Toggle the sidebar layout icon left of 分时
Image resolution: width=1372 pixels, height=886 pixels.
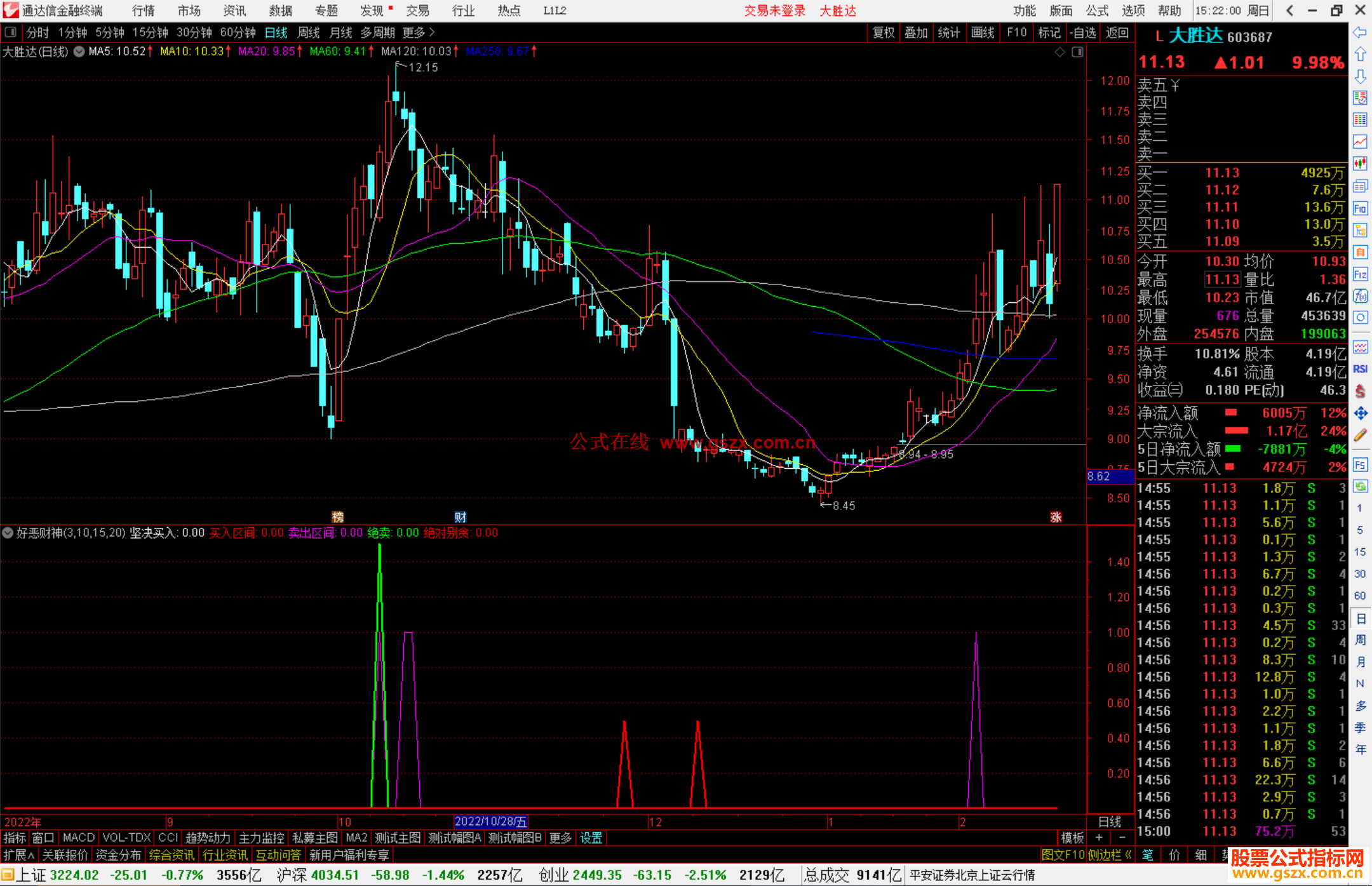[10, 32]
